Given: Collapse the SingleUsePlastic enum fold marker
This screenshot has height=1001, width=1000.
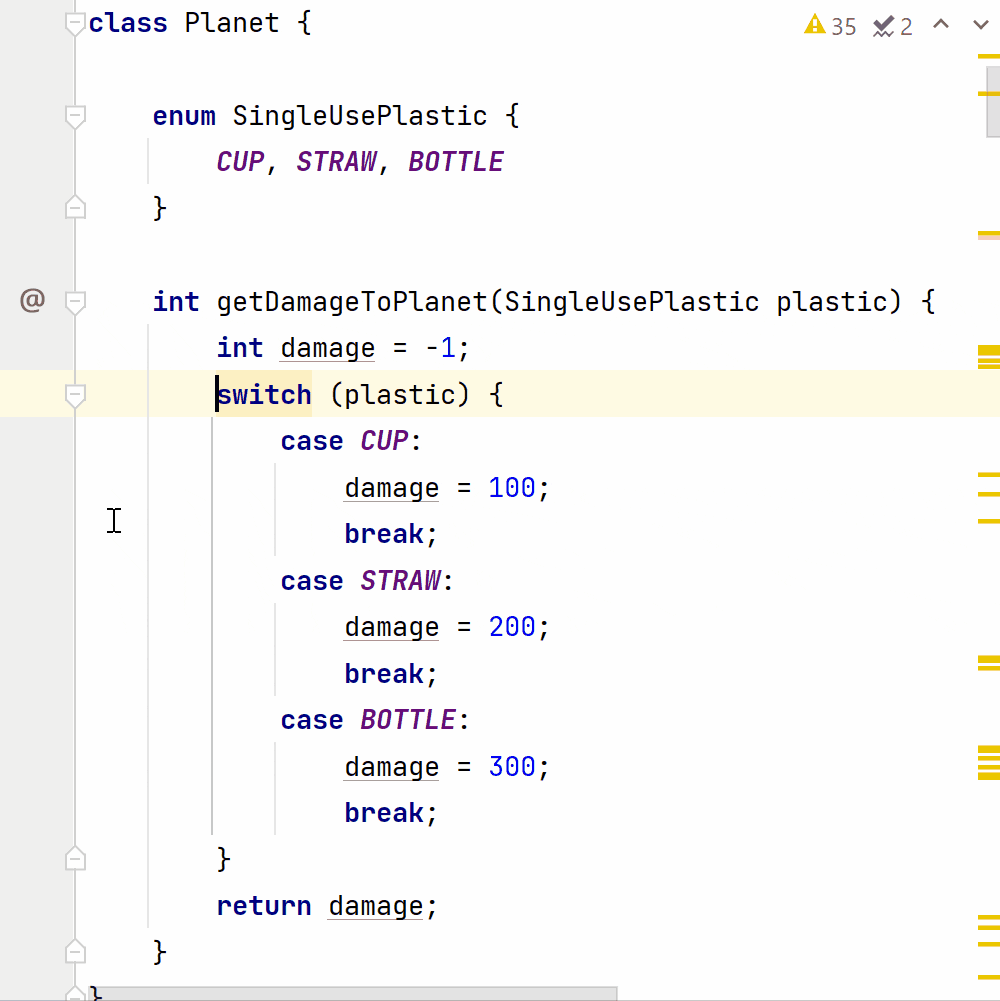Looking at the screenshot, I should click(x=75, y=117).
